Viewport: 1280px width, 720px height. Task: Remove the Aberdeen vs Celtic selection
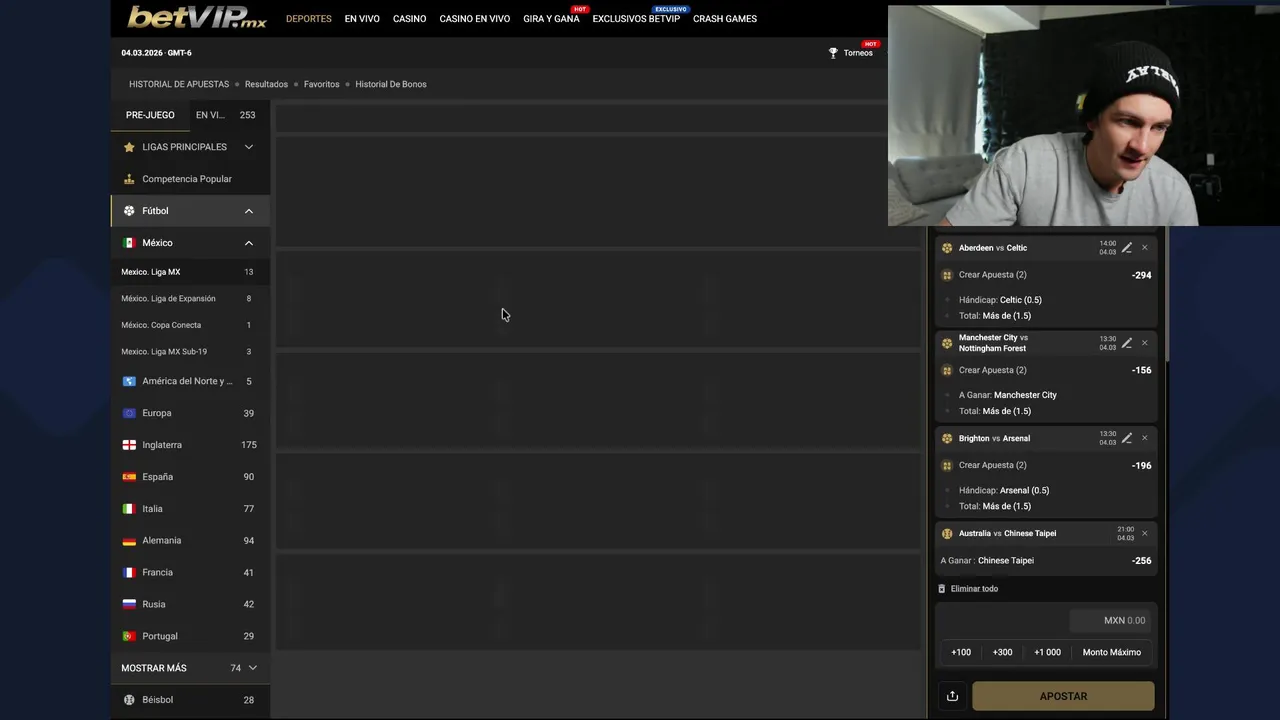(1145, 248)
